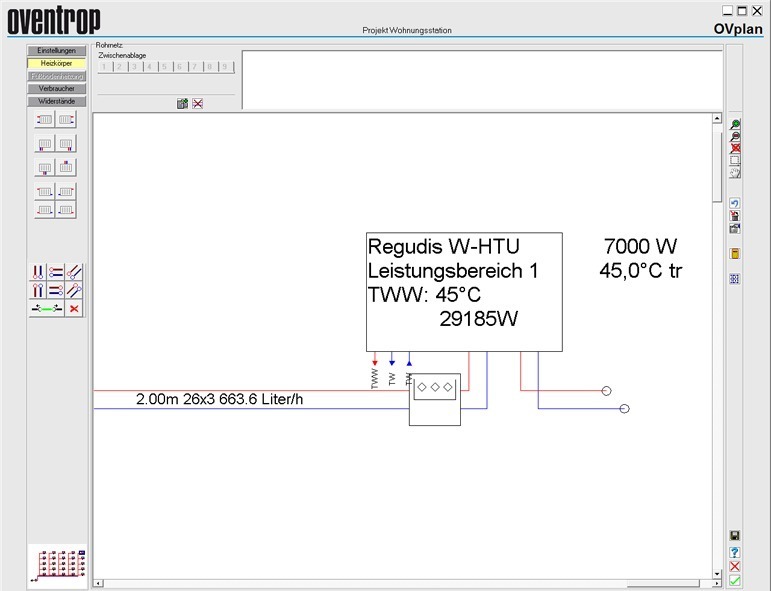Click vertical scrollbar down arrow

coord(717,574)
